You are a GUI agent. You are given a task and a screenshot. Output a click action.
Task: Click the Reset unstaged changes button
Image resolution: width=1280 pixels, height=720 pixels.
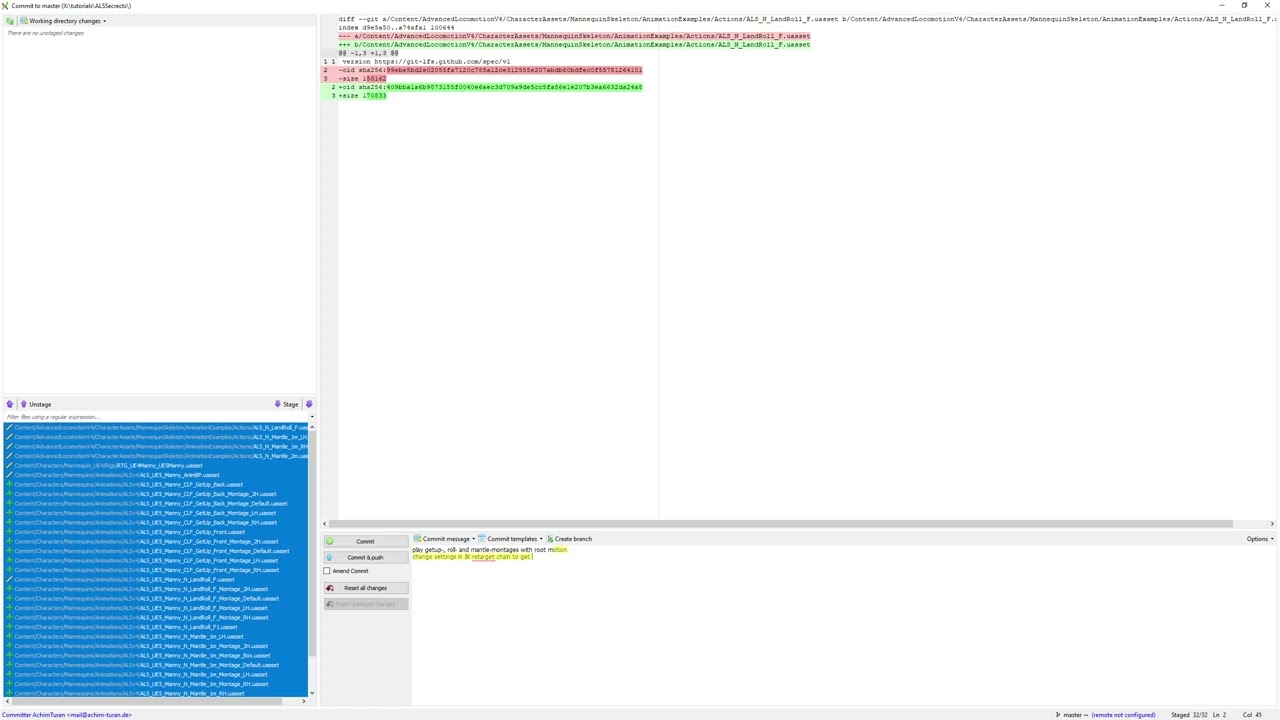(x=365, y=604)
